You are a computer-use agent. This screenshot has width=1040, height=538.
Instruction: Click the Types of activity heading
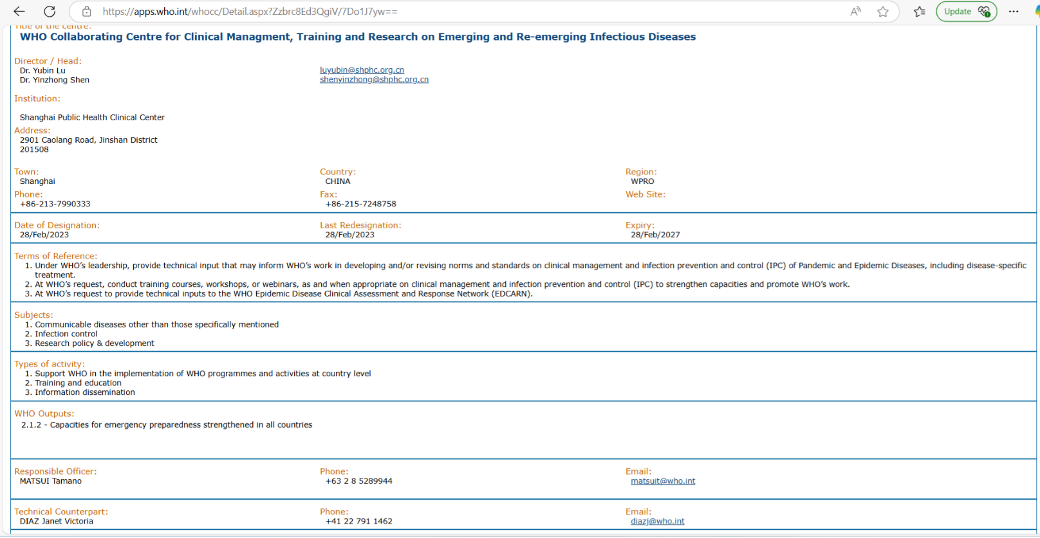[50, 364]
